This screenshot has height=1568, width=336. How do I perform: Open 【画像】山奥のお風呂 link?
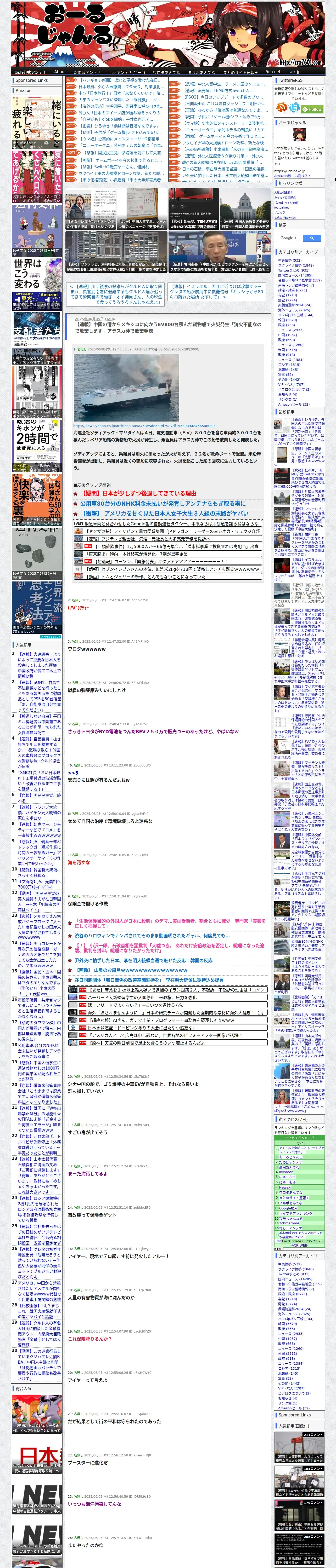pyautogui.click(x=131, y=970)
